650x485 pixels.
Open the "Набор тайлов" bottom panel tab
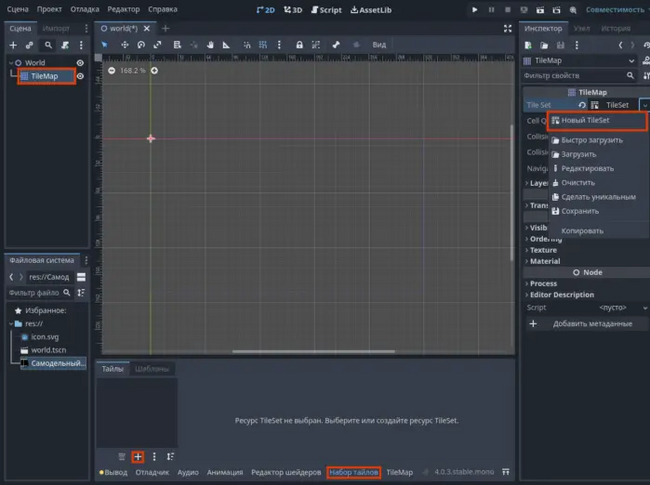tap(353, 471)
